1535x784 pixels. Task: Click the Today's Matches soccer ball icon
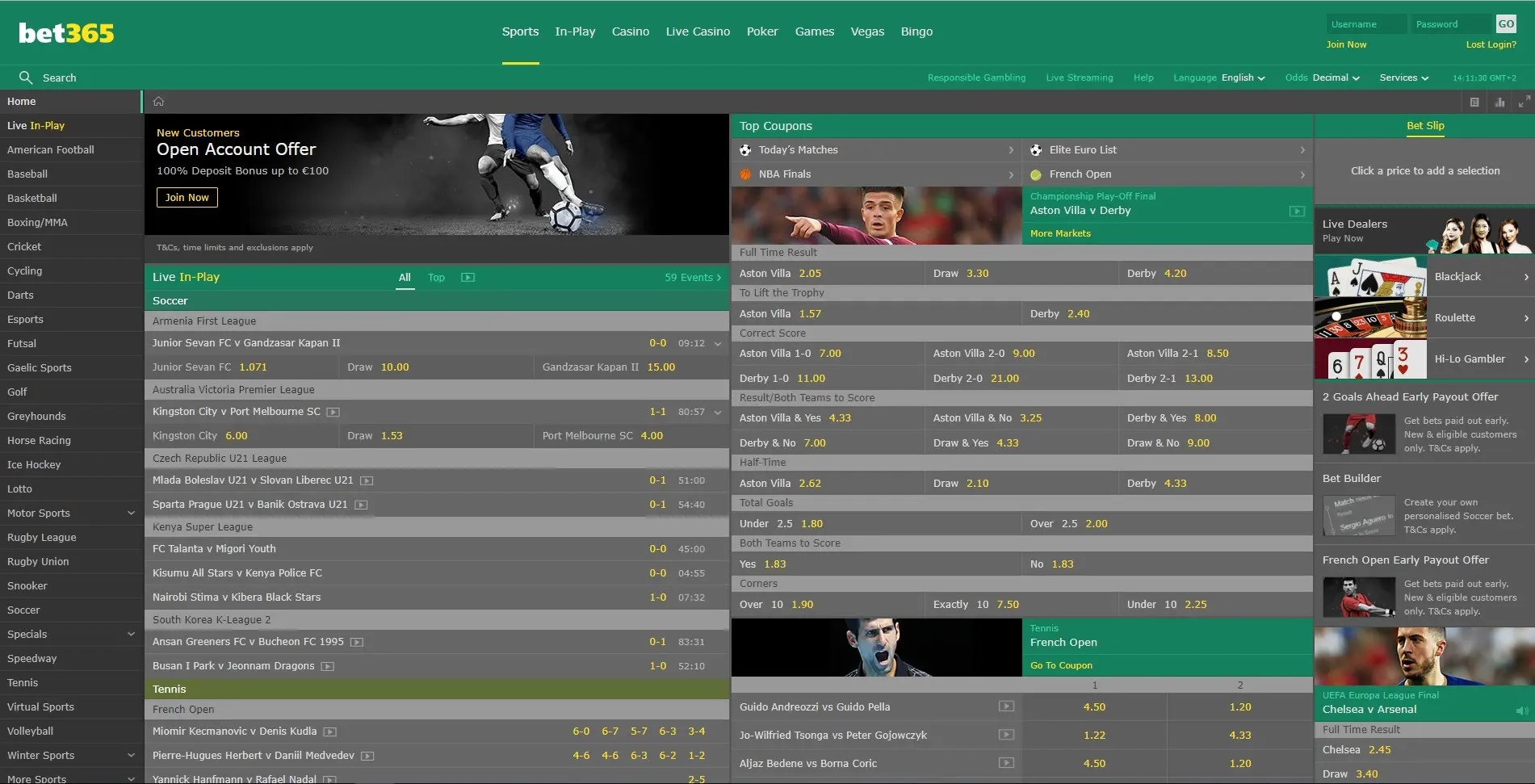point(745,150)
